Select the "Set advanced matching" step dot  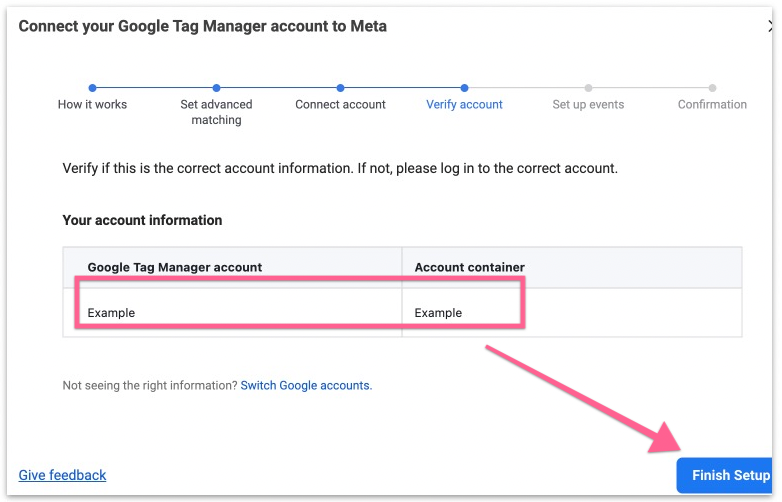(216, 88)
